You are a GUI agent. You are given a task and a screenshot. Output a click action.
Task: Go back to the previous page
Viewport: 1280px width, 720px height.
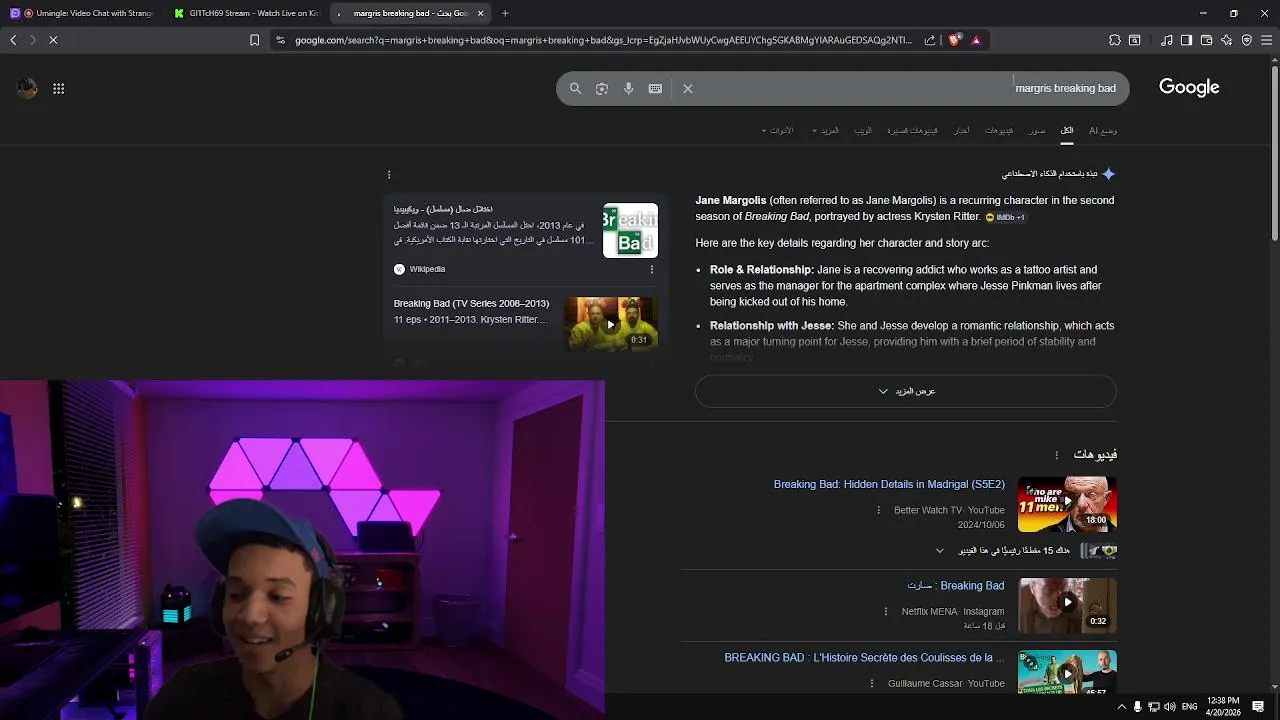click(13, 40)
